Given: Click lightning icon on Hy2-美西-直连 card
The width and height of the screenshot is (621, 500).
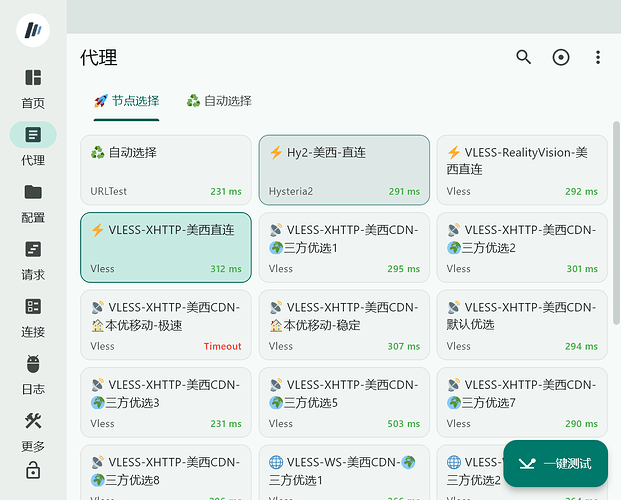Looking at the screenshot, I should (276, 152).
